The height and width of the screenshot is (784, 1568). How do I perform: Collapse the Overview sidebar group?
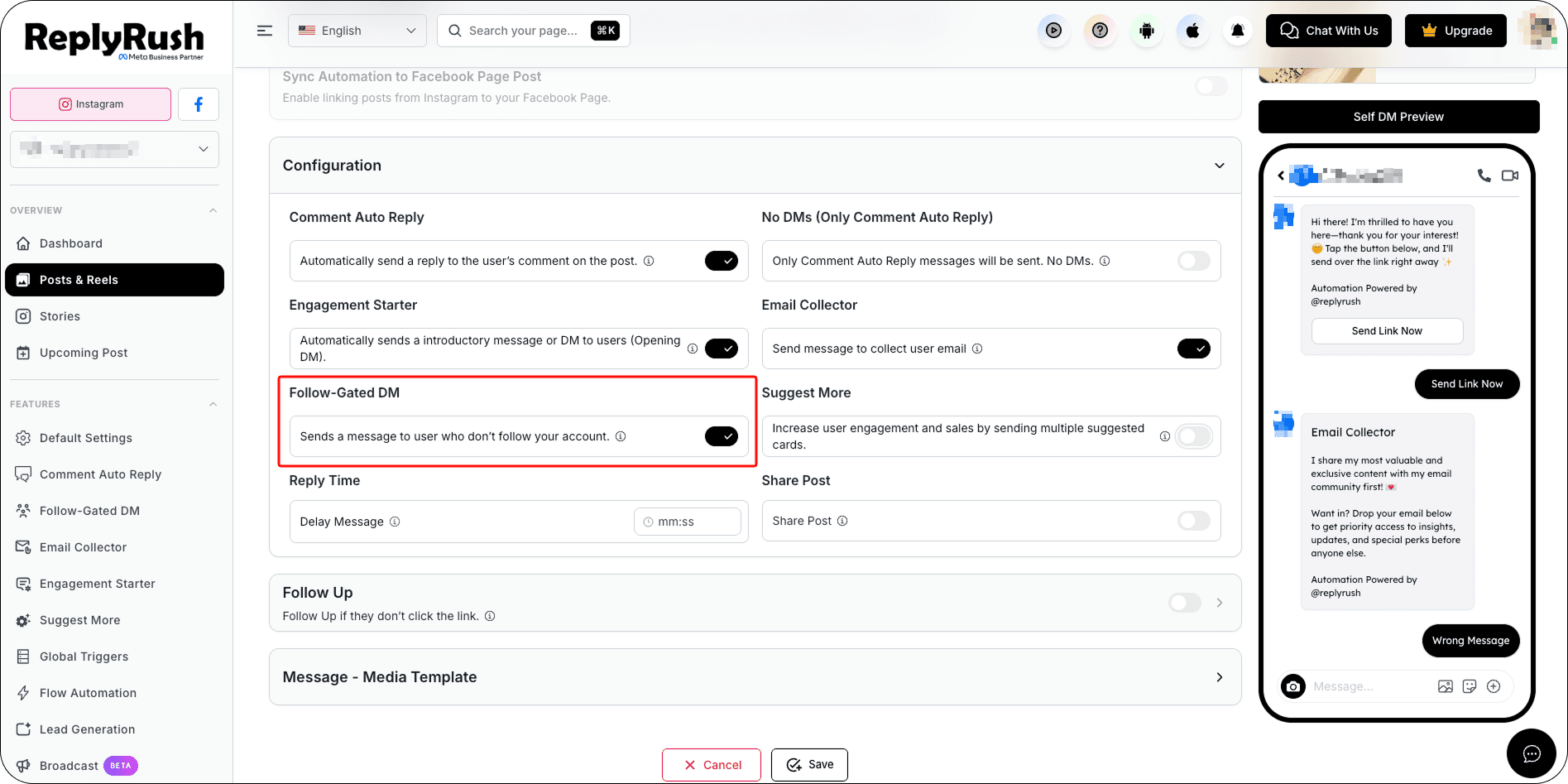click(213, 210)
